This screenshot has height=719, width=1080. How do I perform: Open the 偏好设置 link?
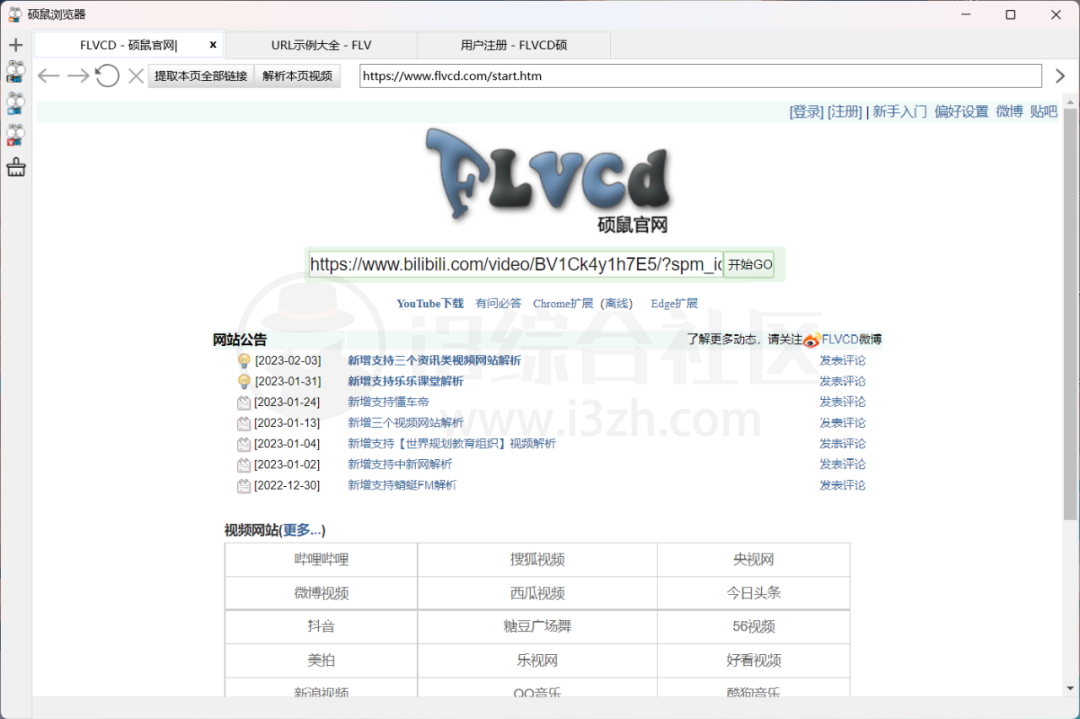962,112
